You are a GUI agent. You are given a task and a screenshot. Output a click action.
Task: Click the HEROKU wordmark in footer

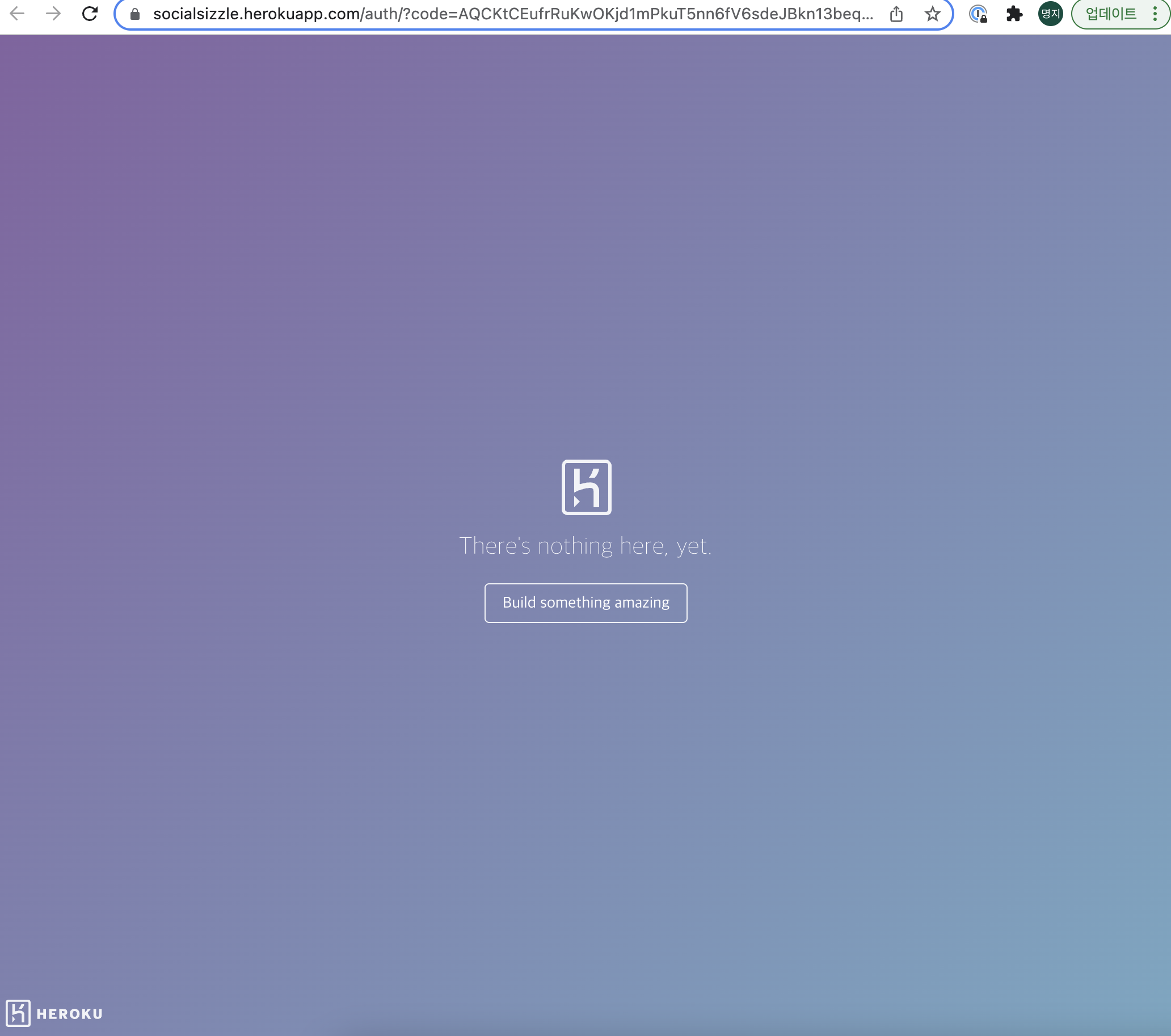pos(69,1014)
